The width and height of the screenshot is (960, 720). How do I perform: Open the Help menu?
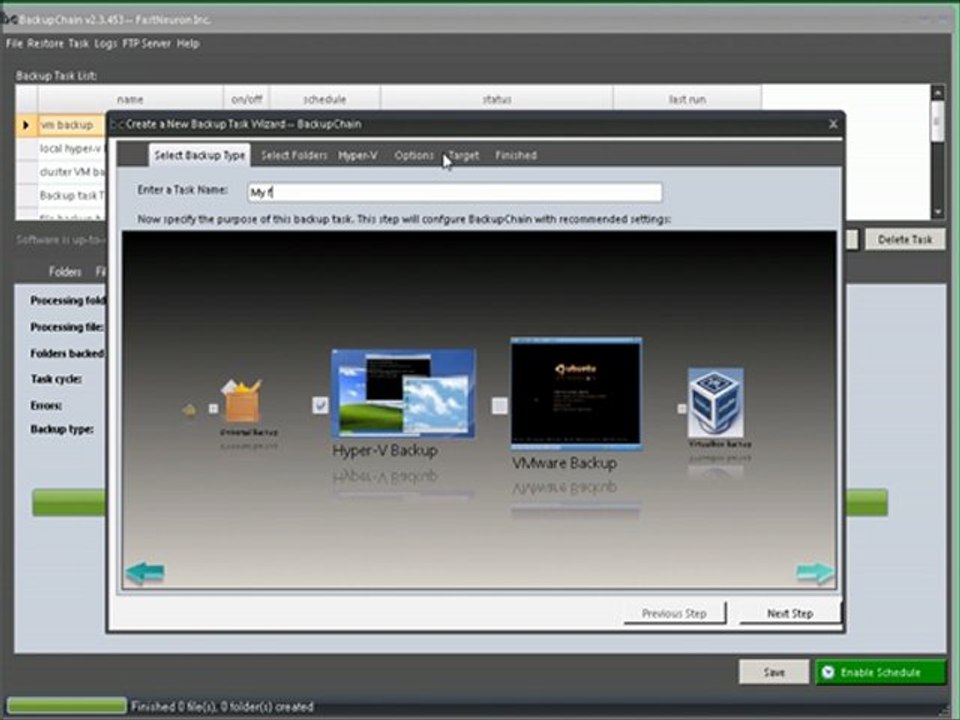coord(188,43)
